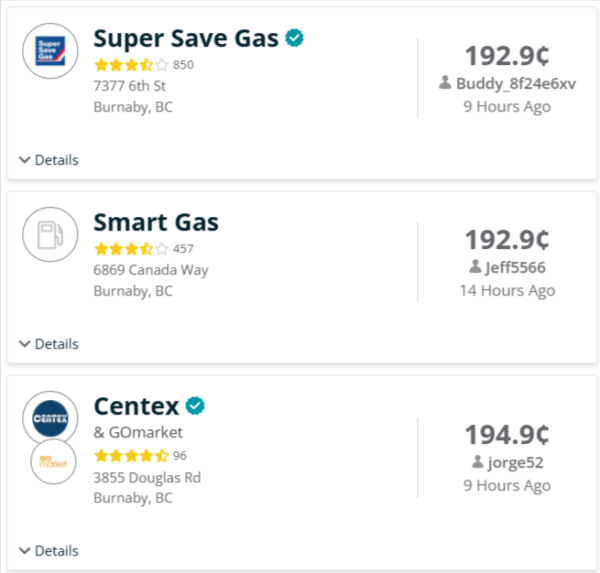Image resolution: width=600 pixels, height=573 pixels.
Task: Click the Centex brand logo icon
Action: coord(50,418)
